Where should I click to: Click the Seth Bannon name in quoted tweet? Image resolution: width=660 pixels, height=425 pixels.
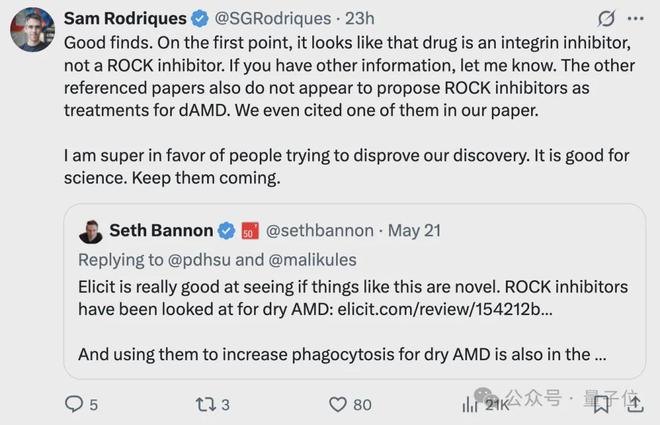point(160,231)
